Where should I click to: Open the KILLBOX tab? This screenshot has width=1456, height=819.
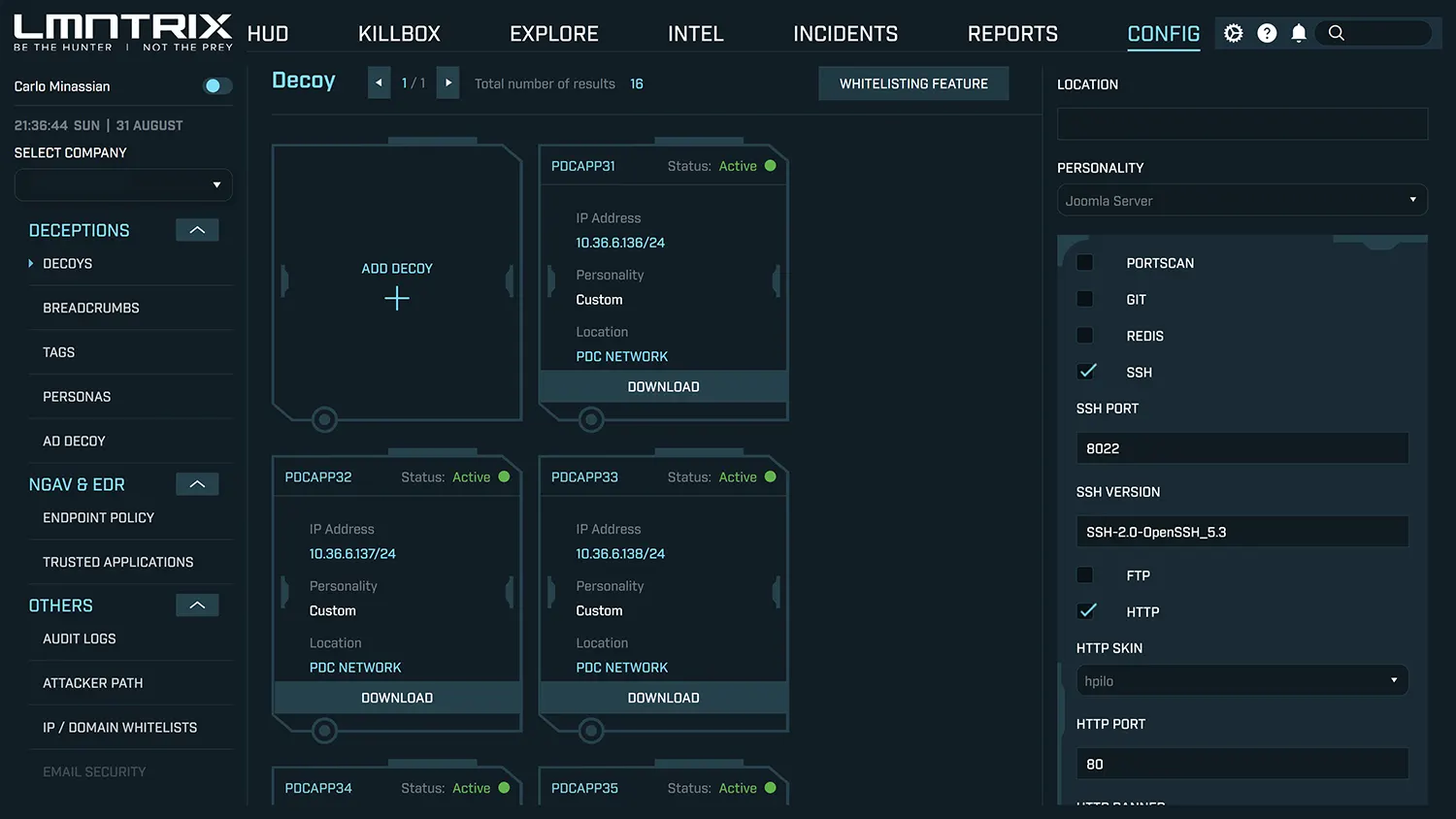pos(399,34)
